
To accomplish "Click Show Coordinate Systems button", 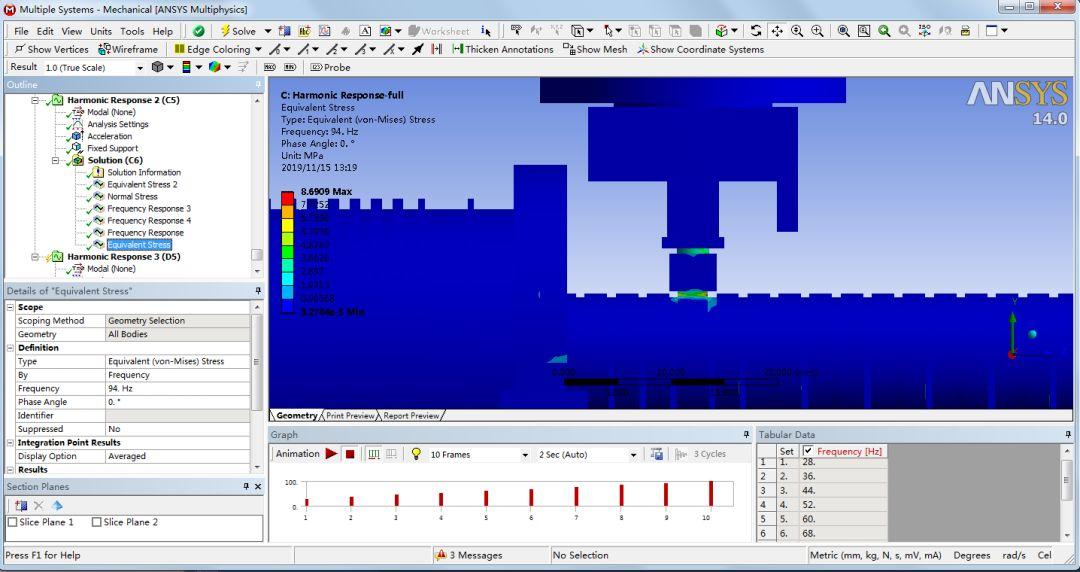I will (x=700, y=49).
